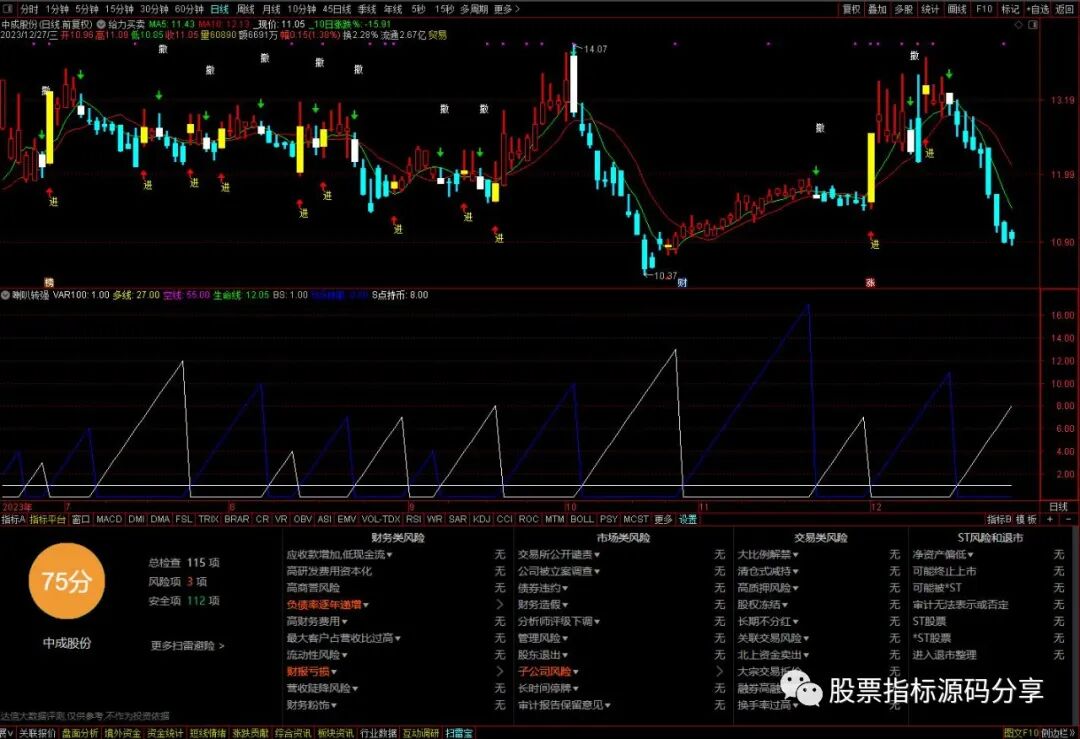Click the 复权 button
This screenshot has height=739, width=1080.
coord(851,9)
